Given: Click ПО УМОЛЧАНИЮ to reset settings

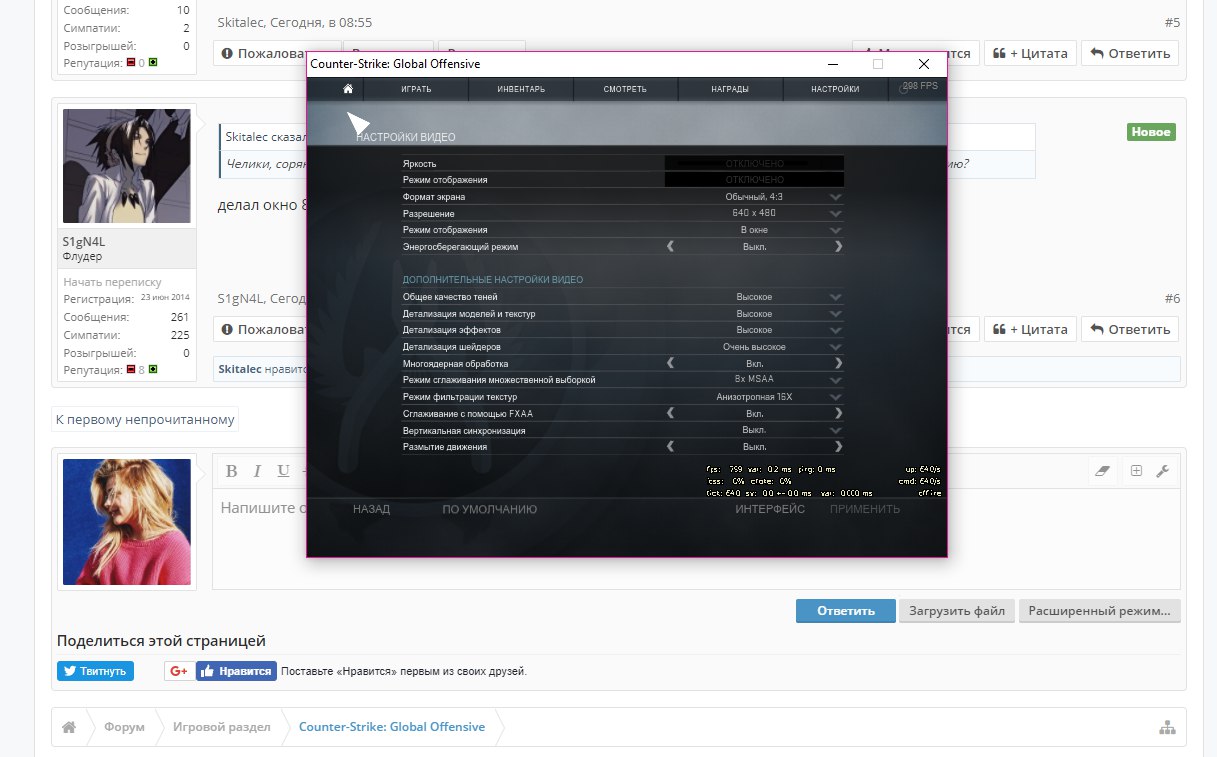Looking at the screenshot, I should [x=490, y=509].
